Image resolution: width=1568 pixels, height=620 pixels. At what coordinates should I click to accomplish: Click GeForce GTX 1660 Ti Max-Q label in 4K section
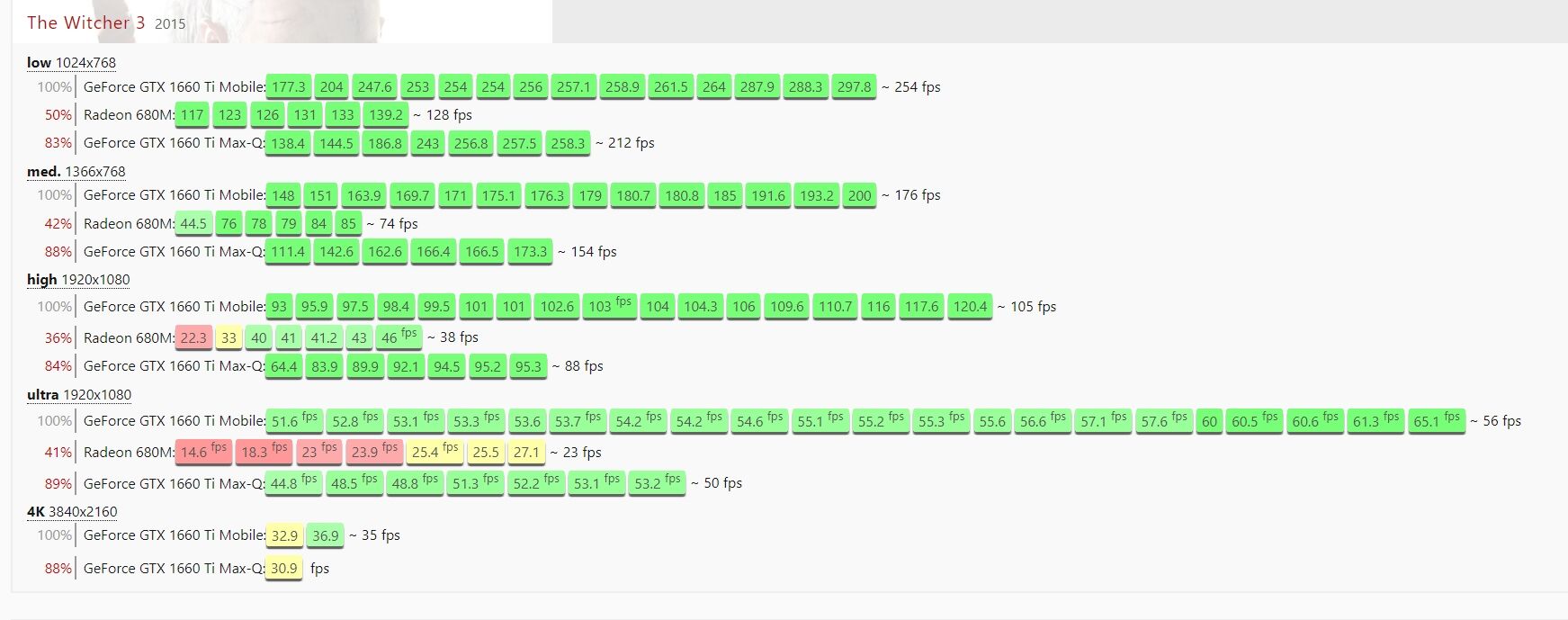[173, 568]
